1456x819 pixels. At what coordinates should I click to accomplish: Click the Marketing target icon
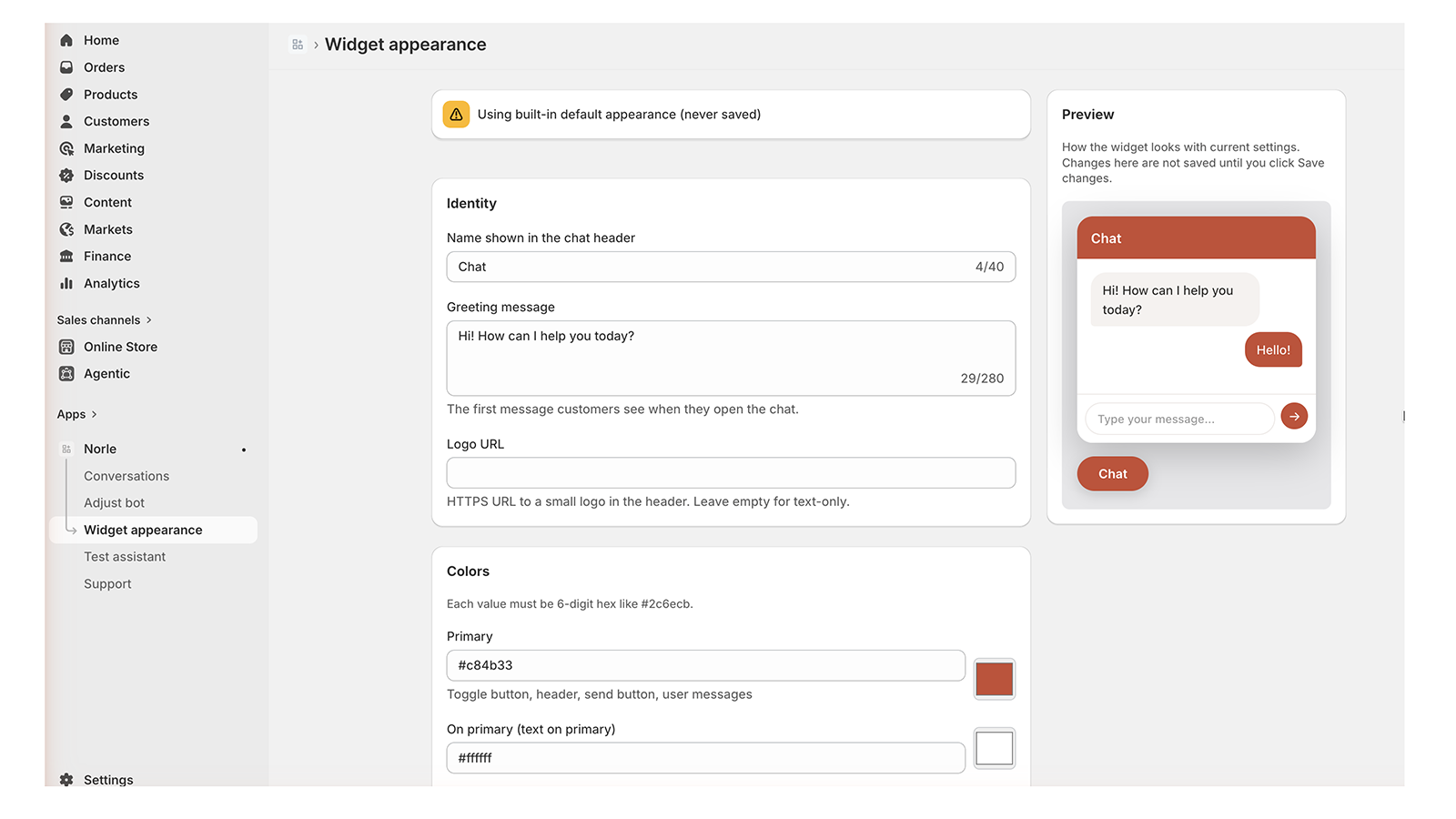click(x=66, y=148)
